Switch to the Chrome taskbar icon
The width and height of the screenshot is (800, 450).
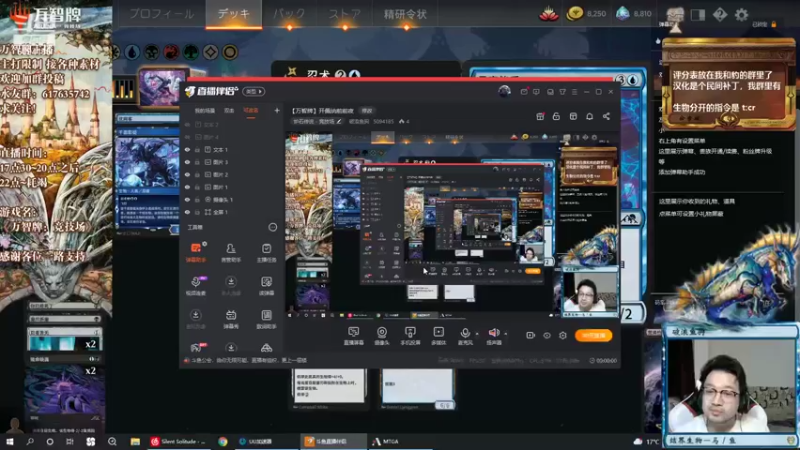[x=222, y=441]
